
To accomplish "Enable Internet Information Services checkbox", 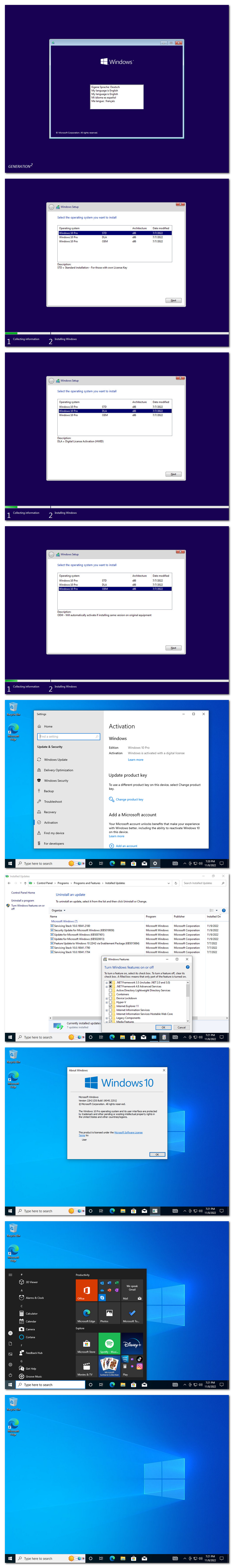I will (111, 1010).
